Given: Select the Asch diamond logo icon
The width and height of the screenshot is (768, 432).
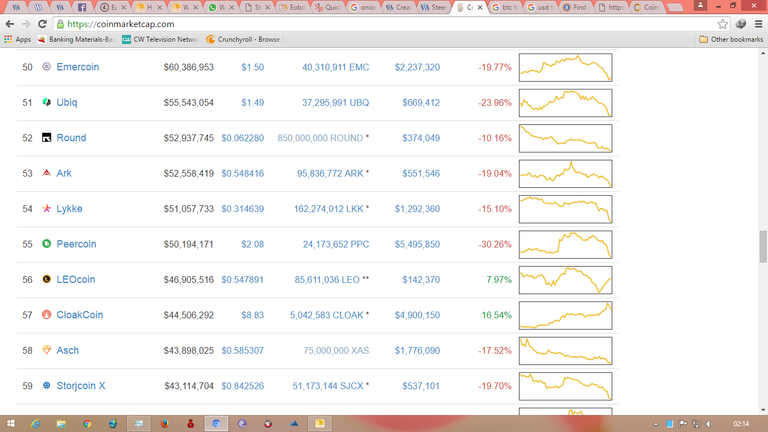Looking at the screenshot, I should tap(47, 350).
